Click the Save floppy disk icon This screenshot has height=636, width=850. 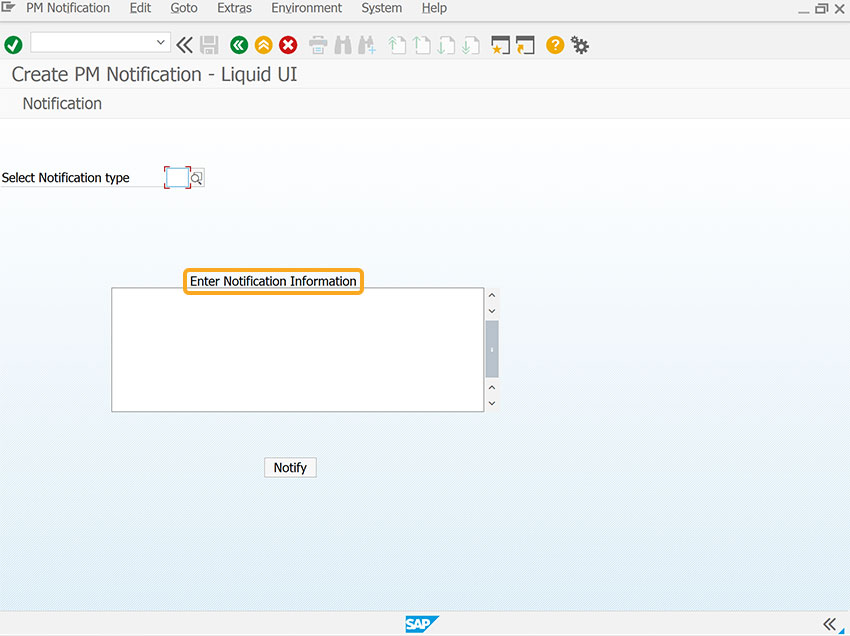click(209, 45)
